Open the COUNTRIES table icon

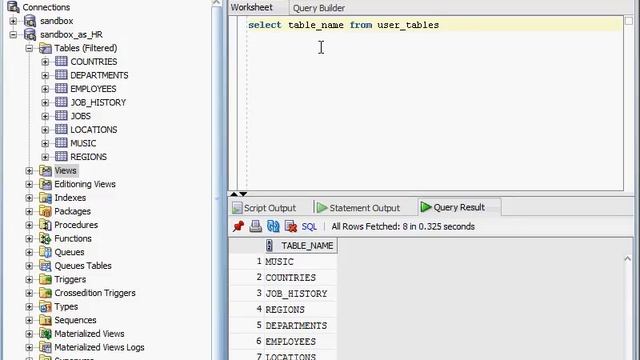click(x=61, y=61)
